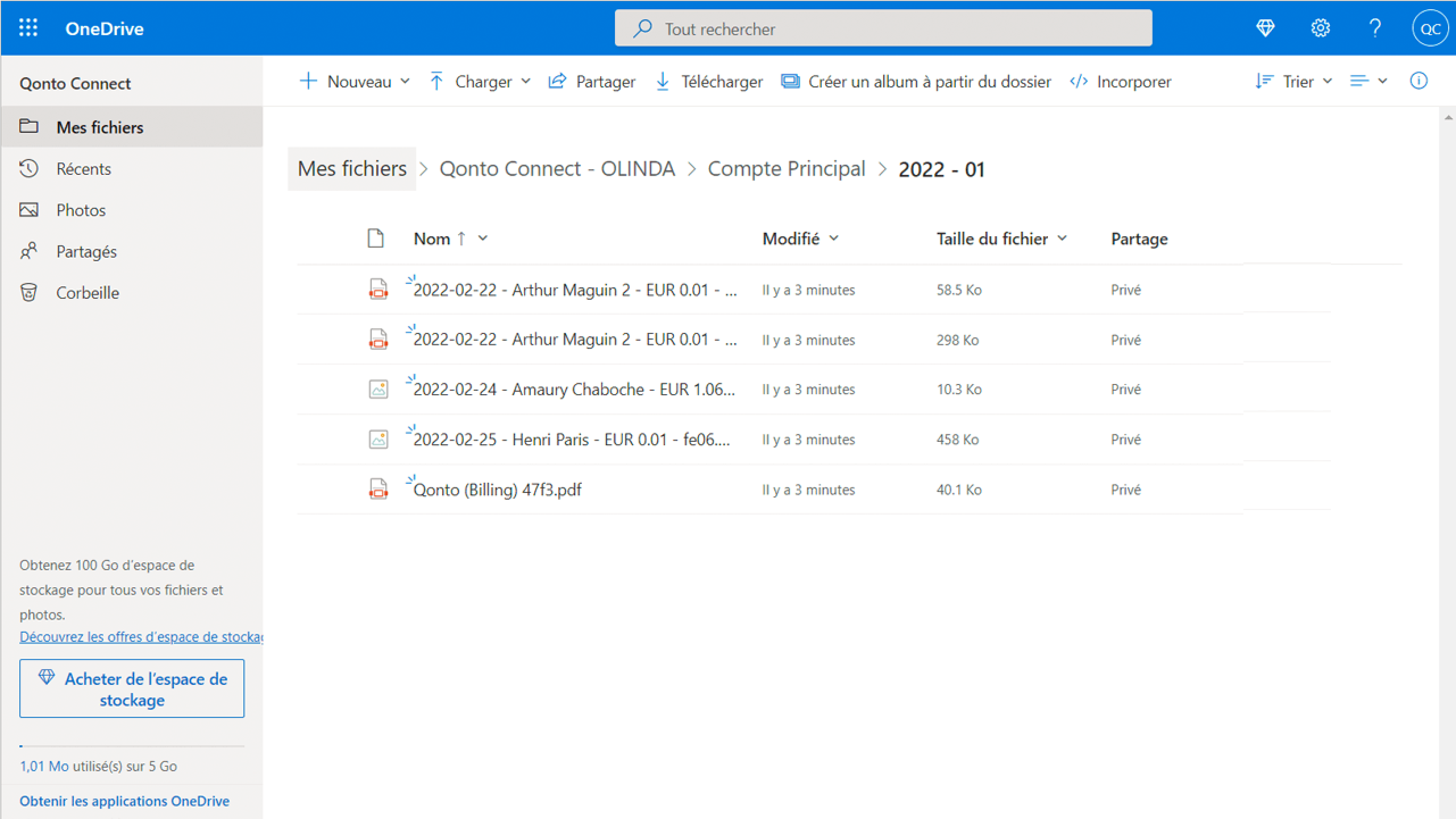The width and height of the screenshot is (1456, 819).
Task: Open file 2022-02-25 - Henri Paris
Action: (x=572, y=440)
